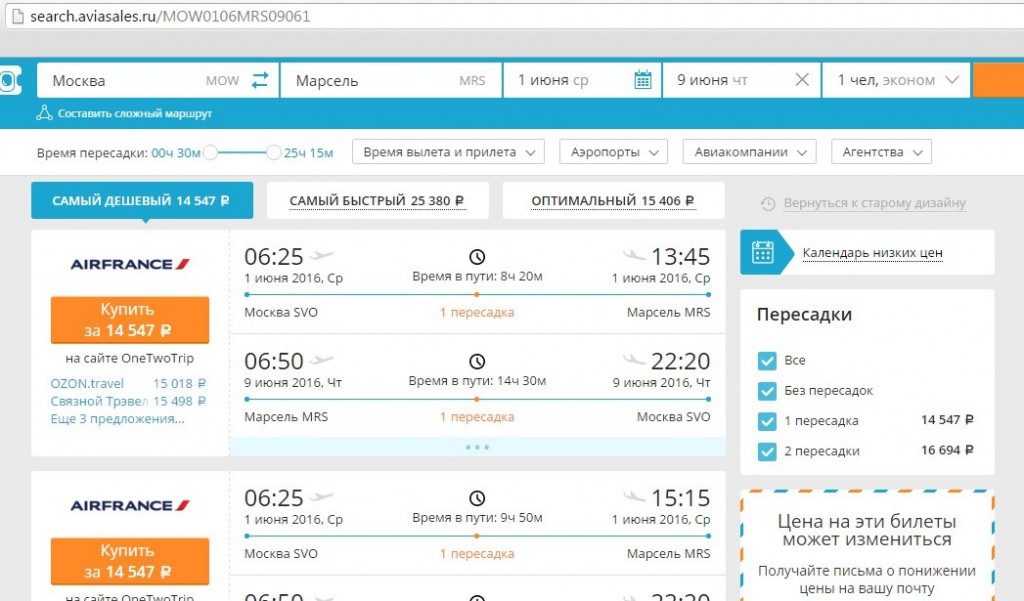The width and height of the screenshot is (1024, 601).
Task: Click the Air France logo in first result
Action: point(130,264)
